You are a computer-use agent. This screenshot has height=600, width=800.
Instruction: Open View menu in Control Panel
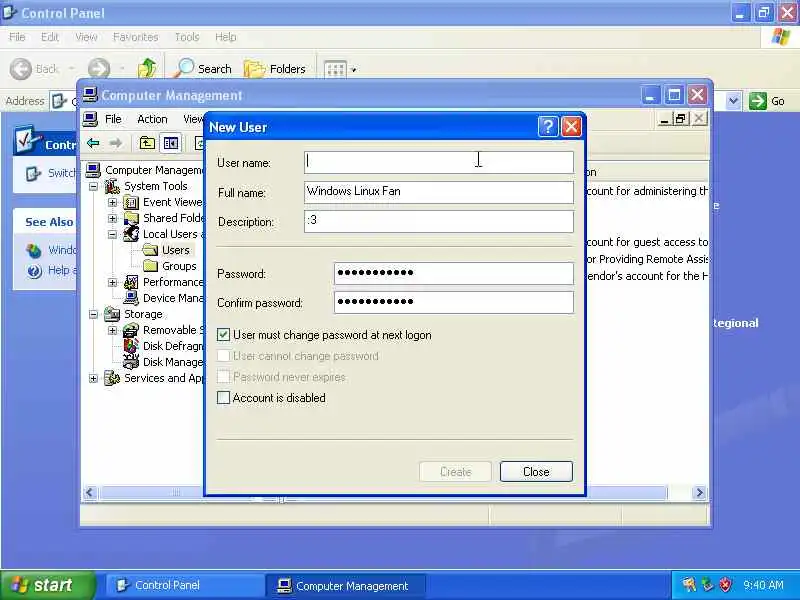pyautogui.click(x=86, y=37)
